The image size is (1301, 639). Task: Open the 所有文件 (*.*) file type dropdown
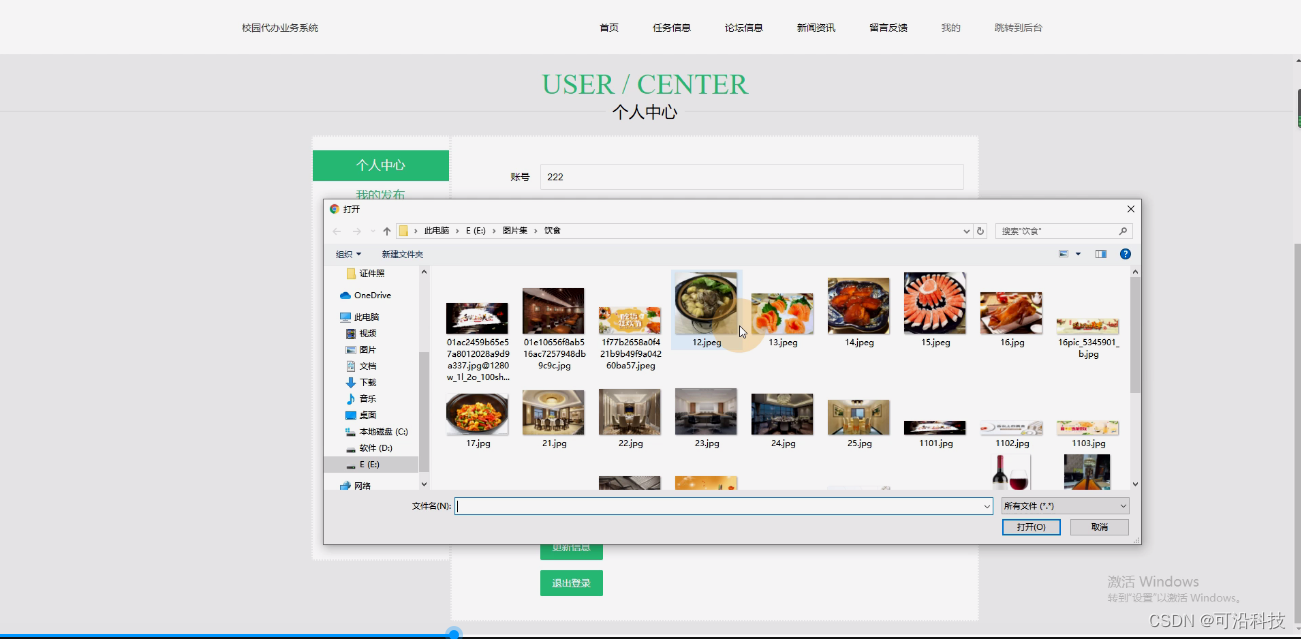tap(1063, 505)
